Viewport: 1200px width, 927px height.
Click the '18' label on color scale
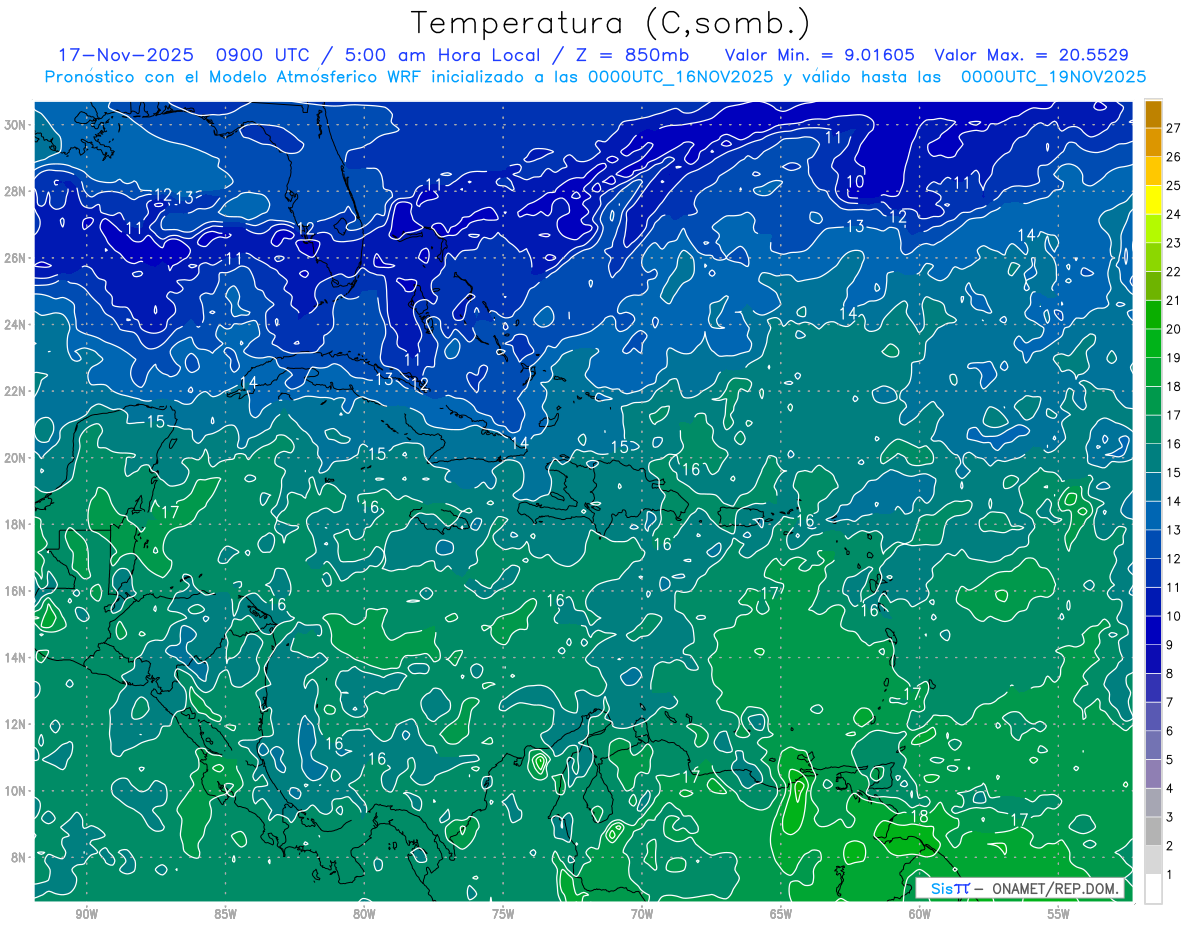tap(1173, 386)
